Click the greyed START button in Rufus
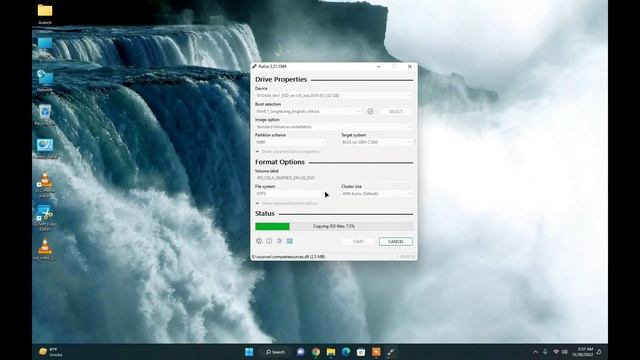 click(x=358, y=242)
